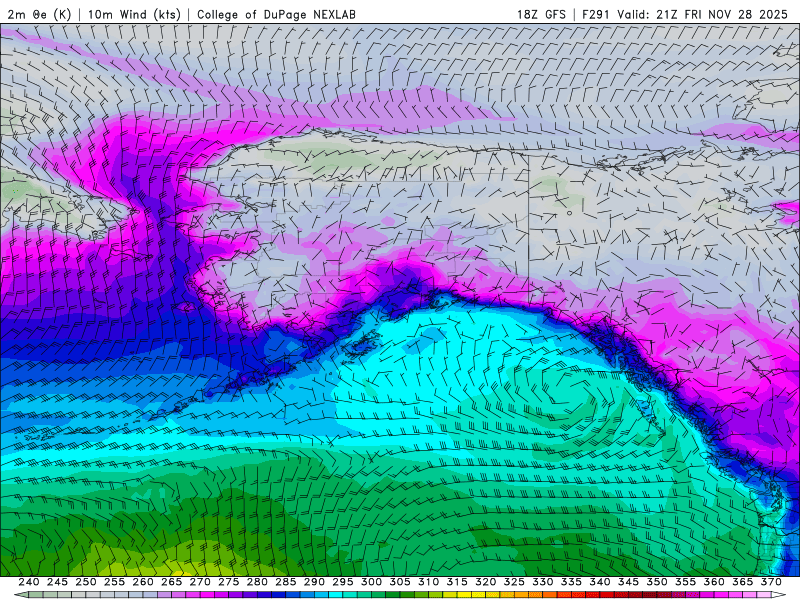
Task: Click the 340 color scale value
Action: [x=600, y=582]
